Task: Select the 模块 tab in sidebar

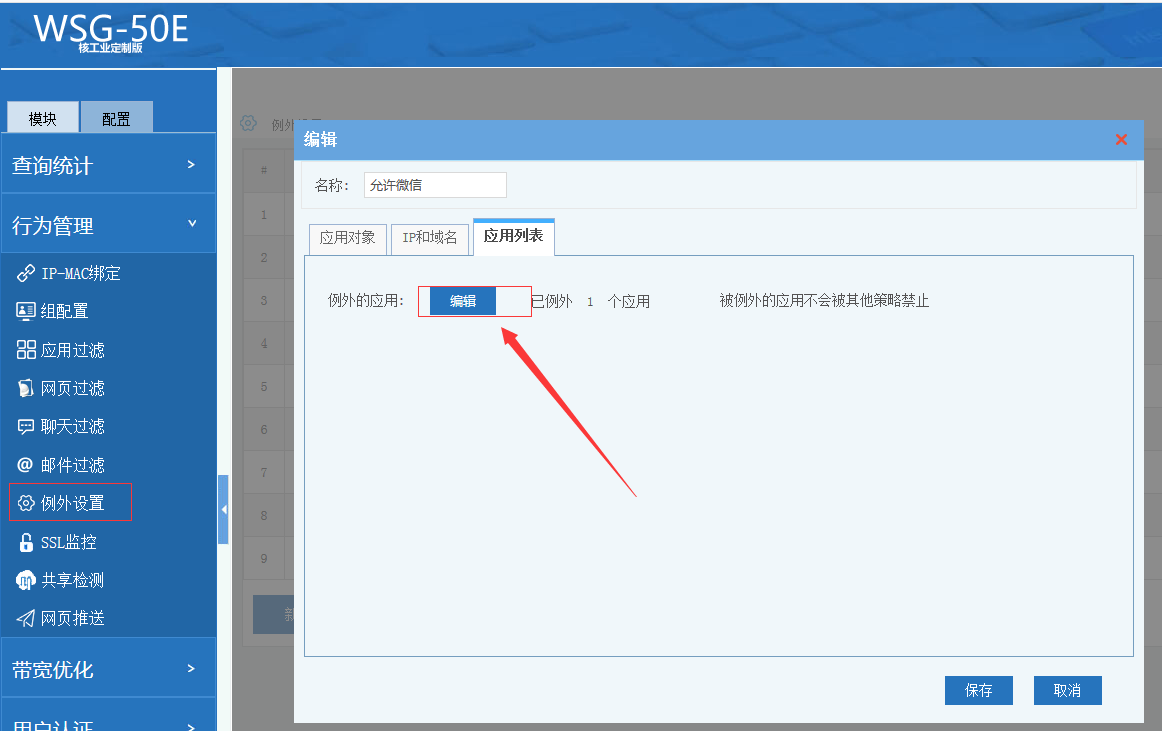Action: pos(43,118)
